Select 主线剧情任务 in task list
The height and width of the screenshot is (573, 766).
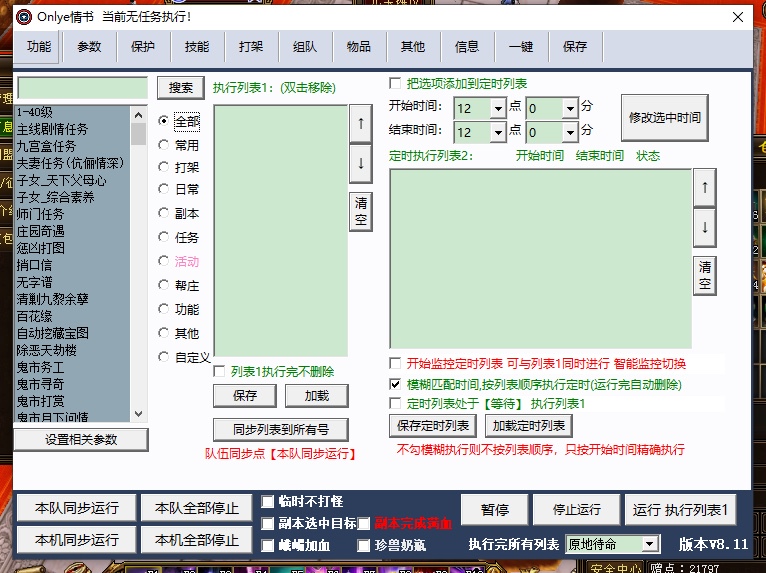coord(73,129)
